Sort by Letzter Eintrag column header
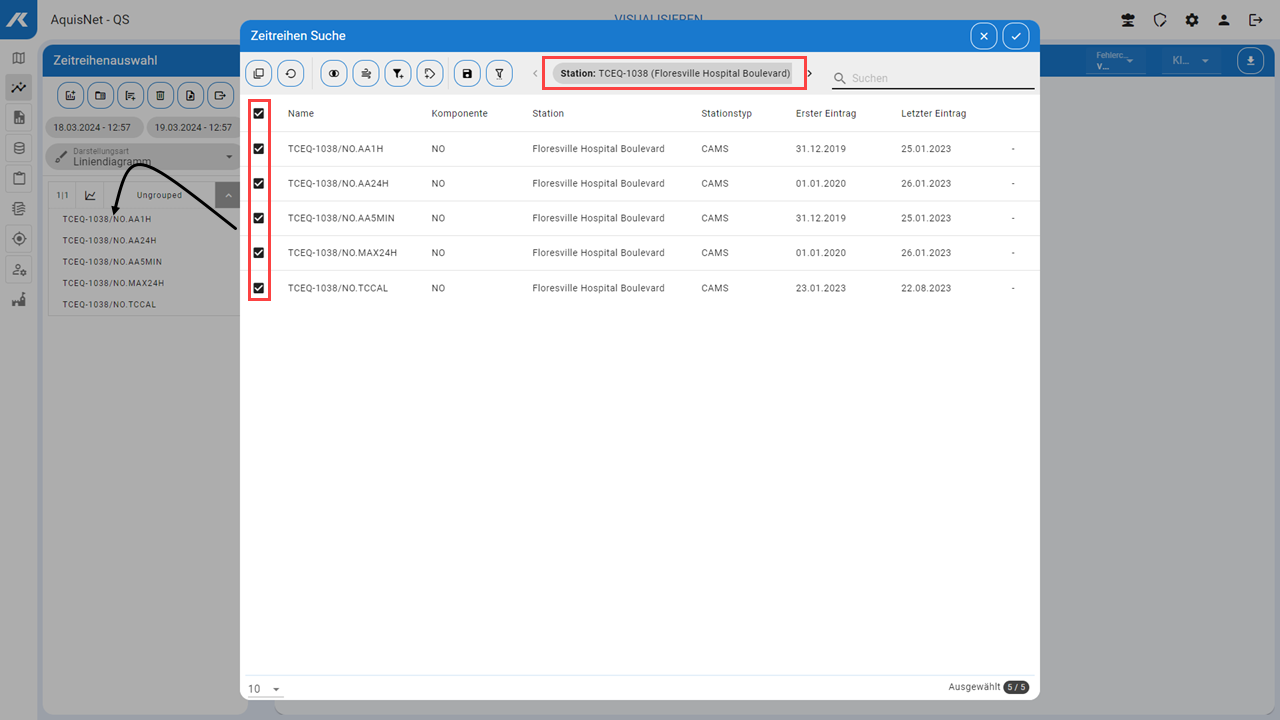Screen dimensions: 1280x720 pos(933,114)
